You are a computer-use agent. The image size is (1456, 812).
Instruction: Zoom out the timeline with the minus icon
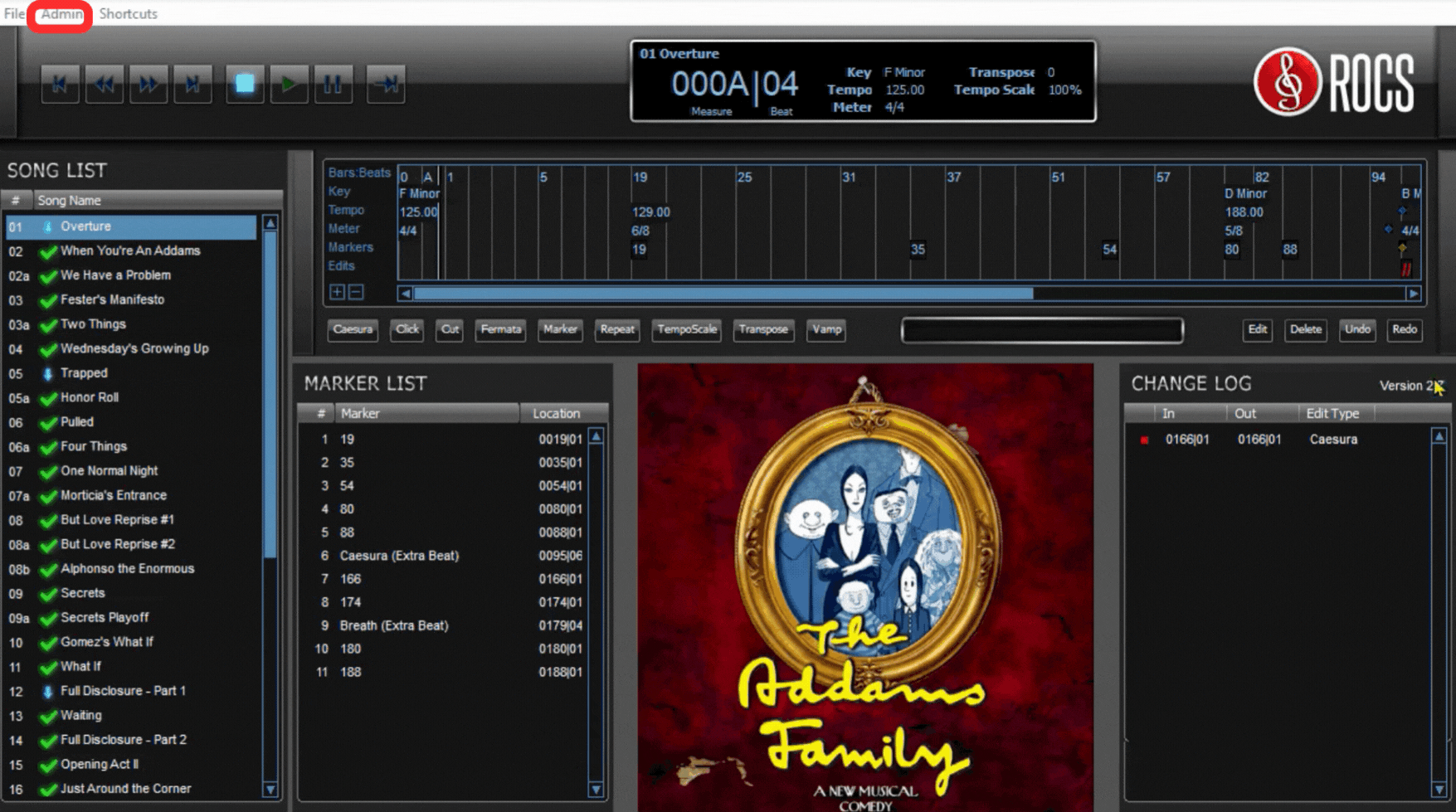pyautogui.click(x=356, y=292)
